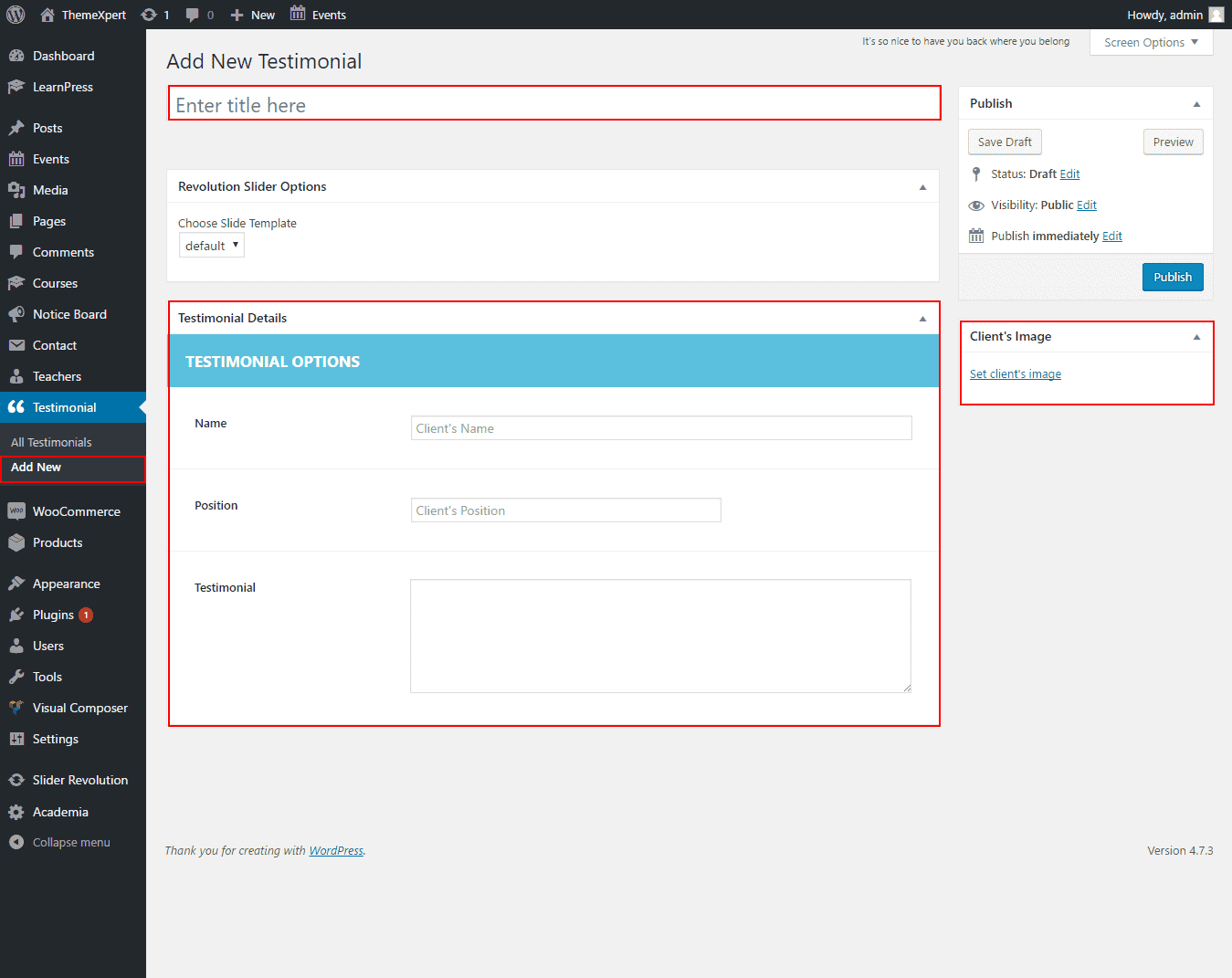Click the admin user avatar
Viewport: 1232px width, 978px height.
(x=1216, y=15)
